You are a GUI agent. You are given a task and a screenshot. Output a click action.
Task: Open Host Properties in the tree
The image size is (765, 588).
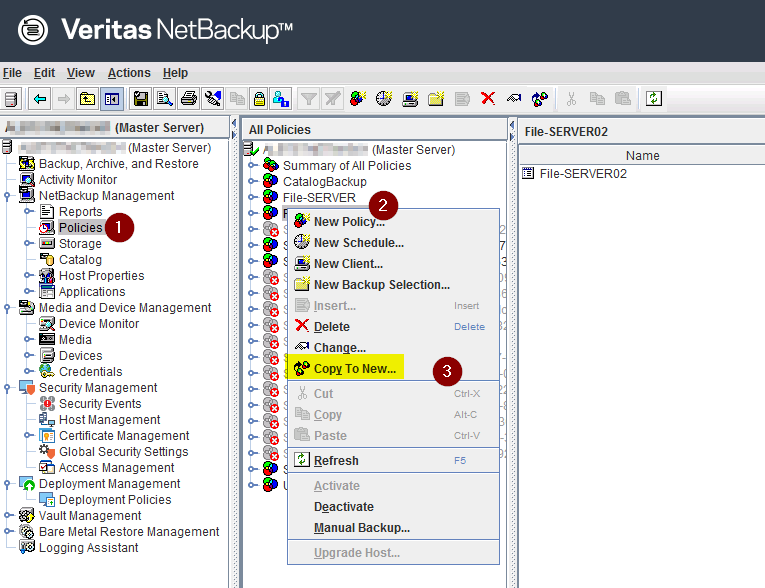pyautogui.click(x=101, y=276)
